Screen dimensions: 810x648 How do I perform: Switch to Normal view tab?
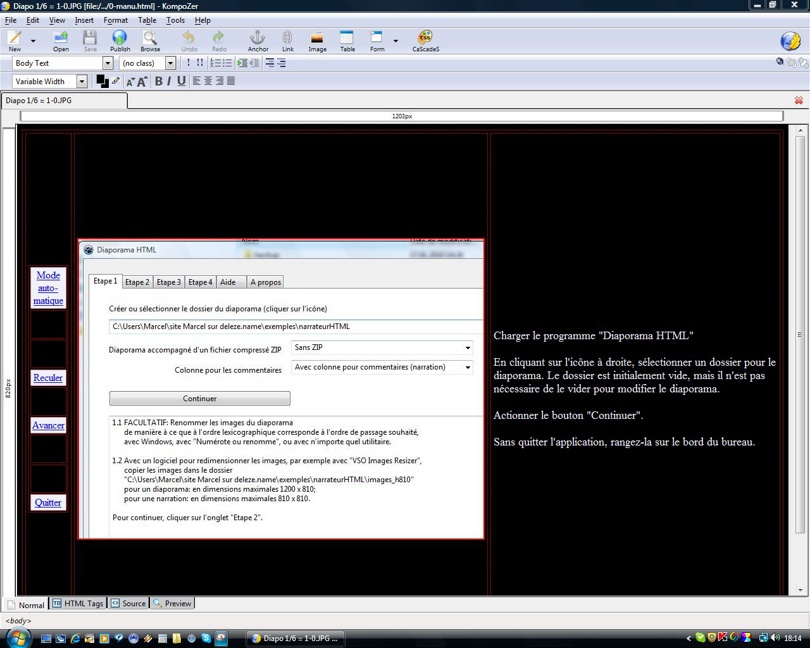click(26, 604)
